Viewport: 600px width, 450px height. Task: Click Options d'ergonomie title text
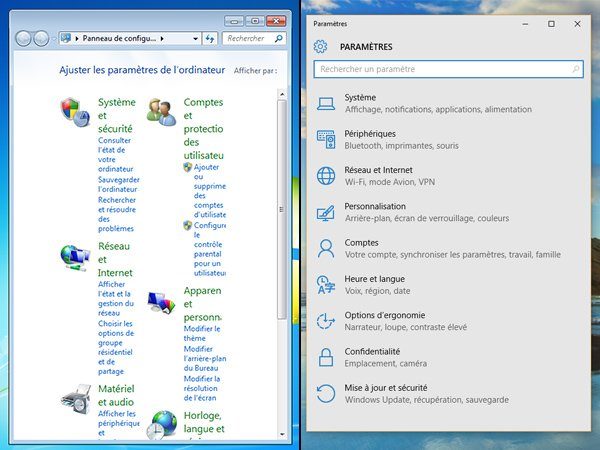[385, 315]
